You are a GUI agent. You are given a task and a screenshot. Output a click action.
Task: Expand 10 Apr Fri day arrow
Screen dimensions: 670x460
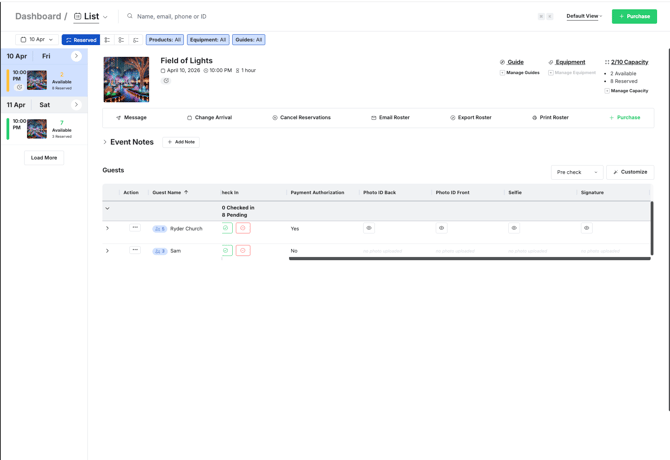[76, 56]
